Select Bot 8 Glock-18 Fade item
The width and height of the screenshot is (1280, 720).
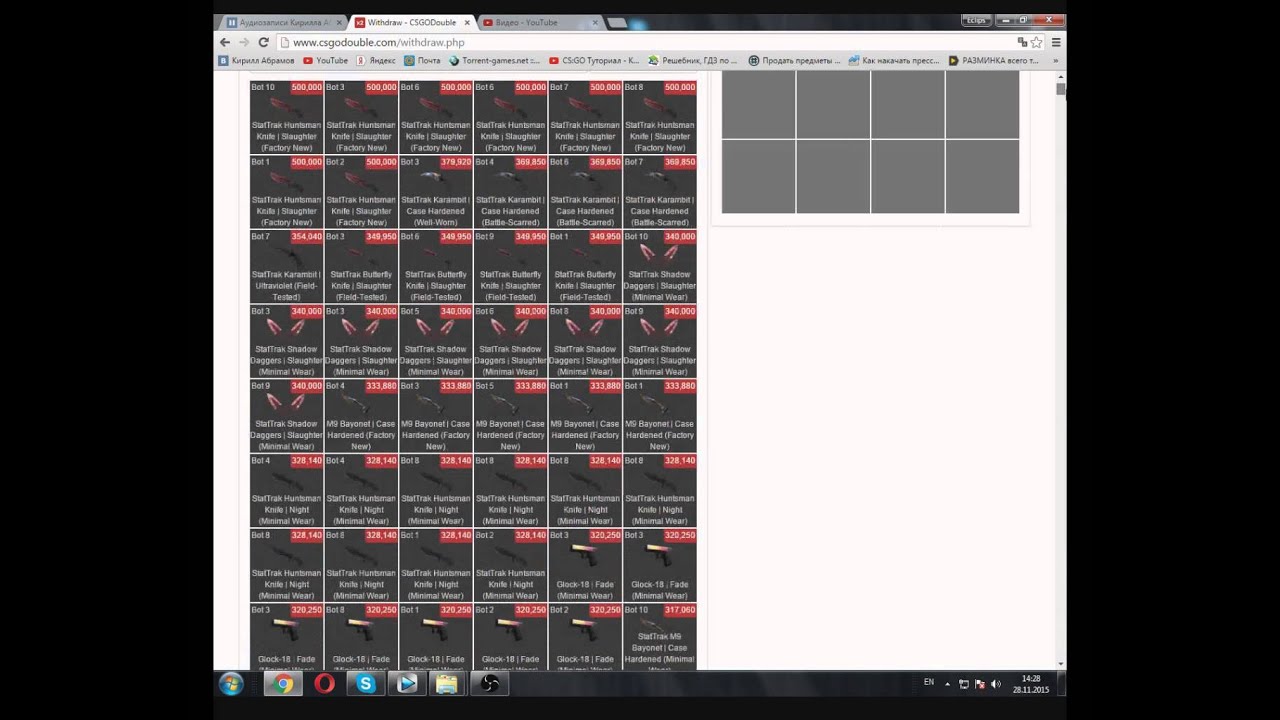[x=361, y=637]
